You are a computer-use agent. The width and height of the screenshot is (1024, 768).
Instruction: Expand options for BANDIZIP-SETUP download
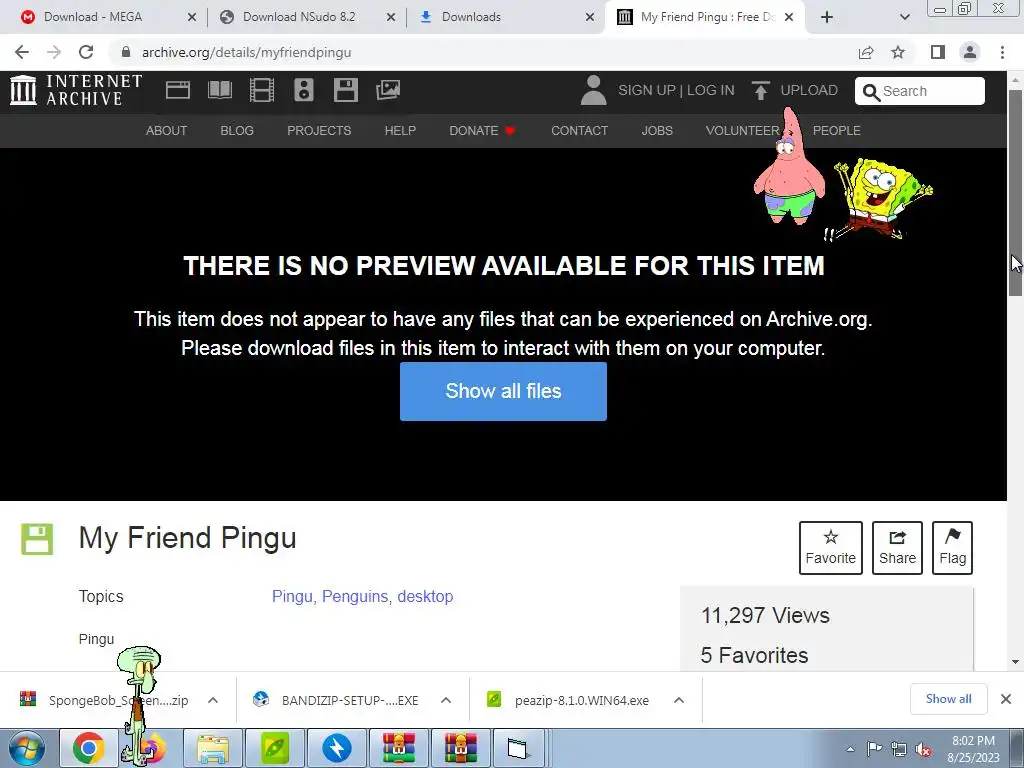[446, 700]
